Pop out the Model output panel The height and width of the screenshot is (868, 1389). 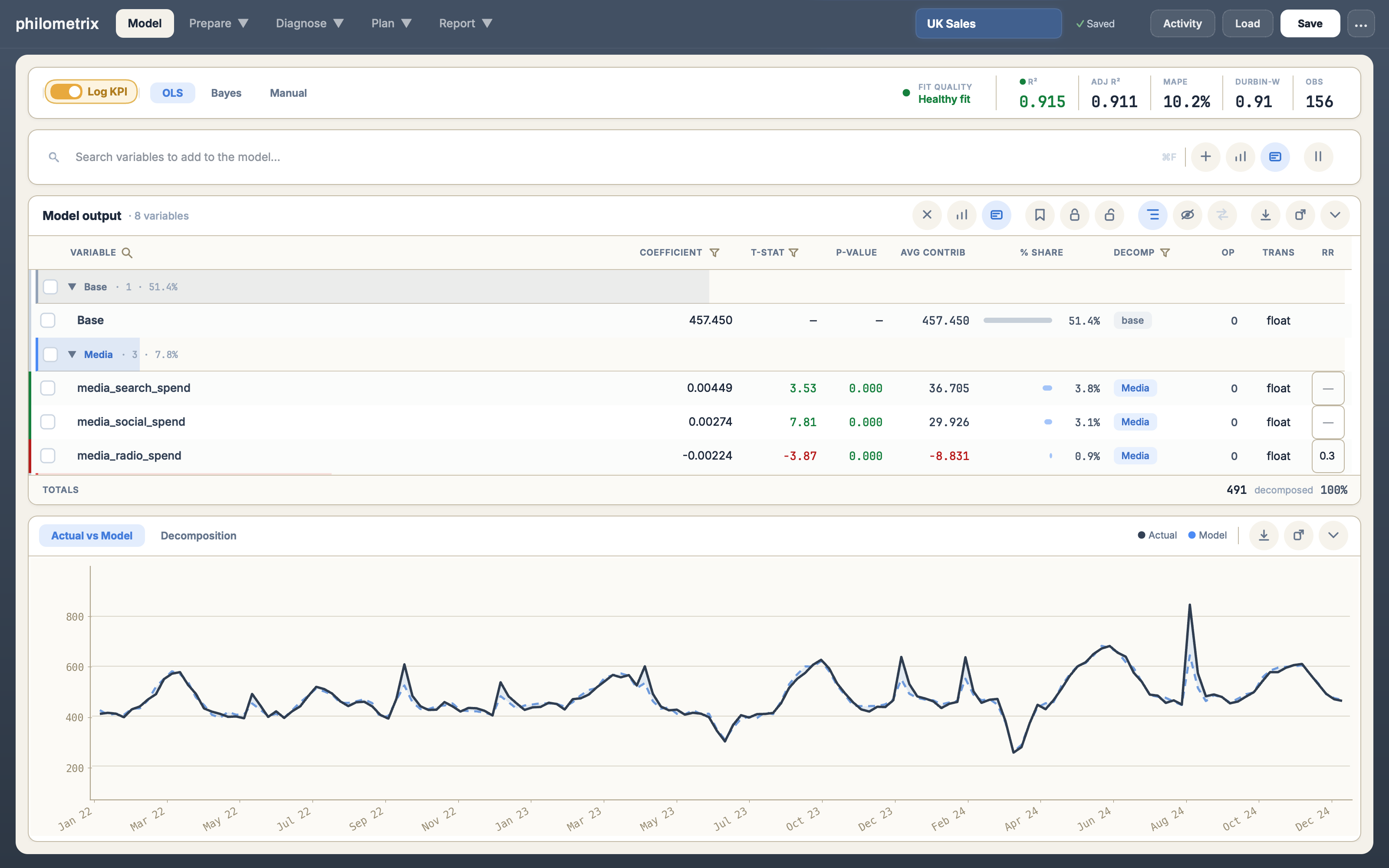[x=1300, y=215]
